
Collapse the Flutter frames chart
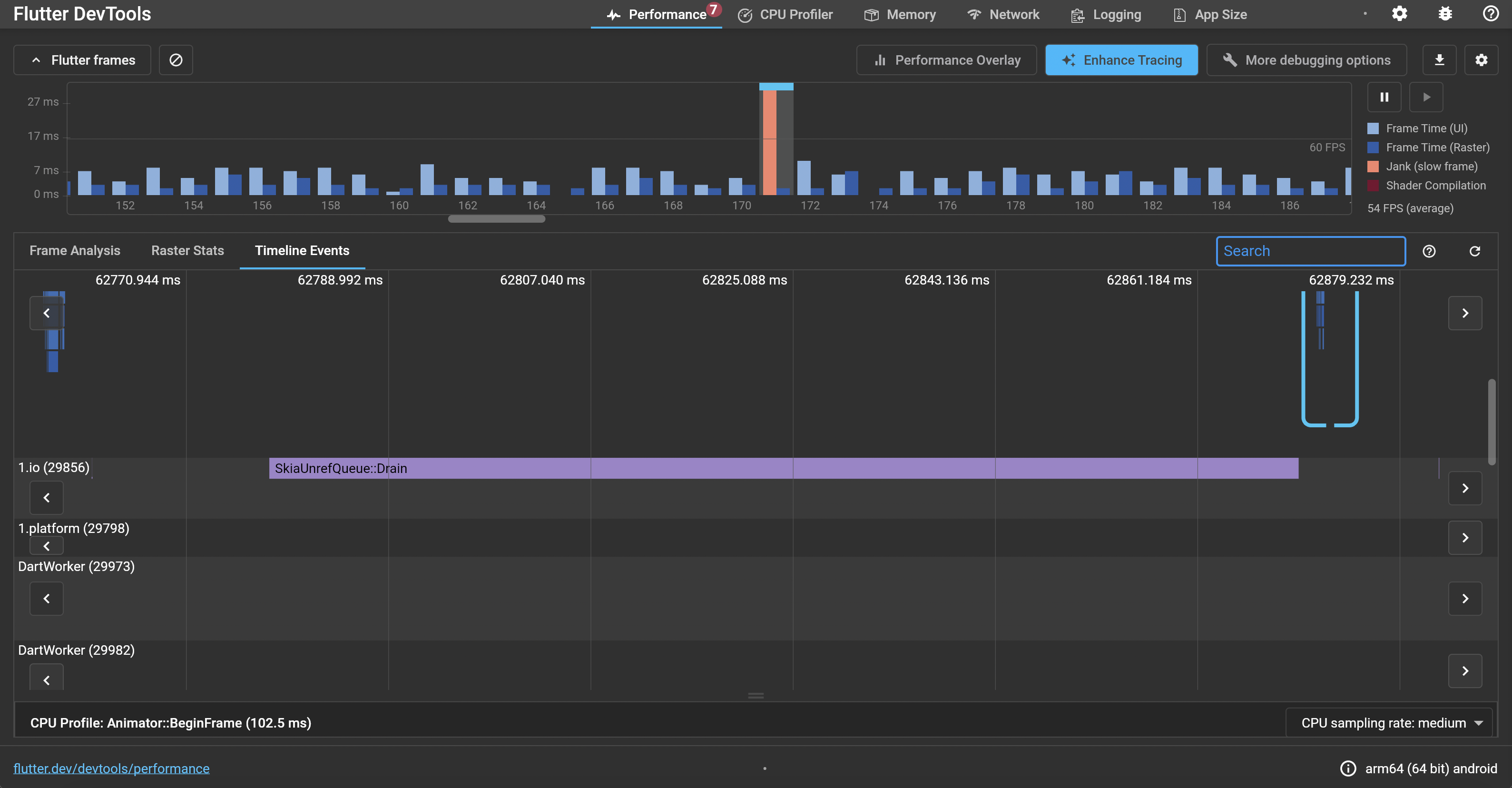click(82, 60)
